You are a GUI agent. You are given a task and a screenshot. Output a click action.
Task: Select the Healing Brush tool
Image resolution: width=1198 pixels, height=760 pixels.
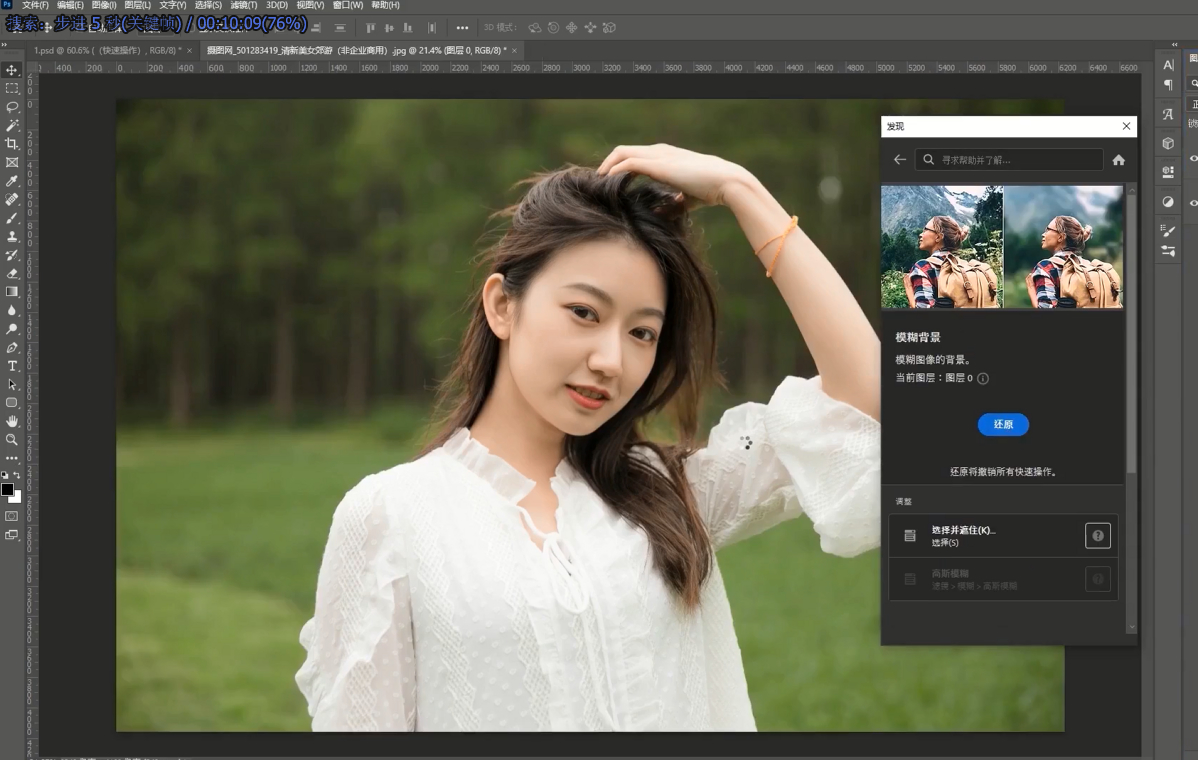[11, 199]
